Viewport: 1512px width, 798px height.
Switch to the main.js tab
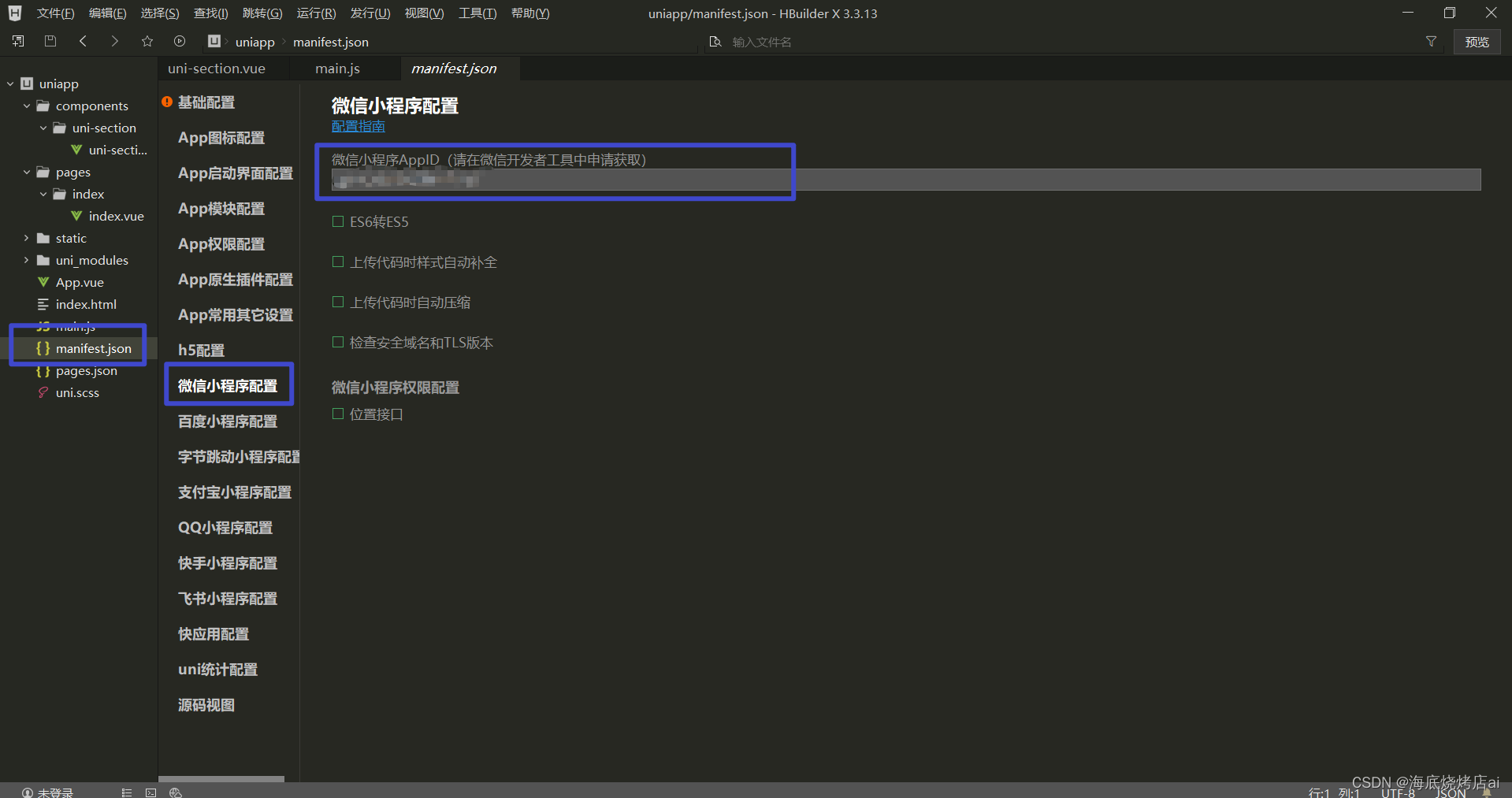(x=337, y=69)
